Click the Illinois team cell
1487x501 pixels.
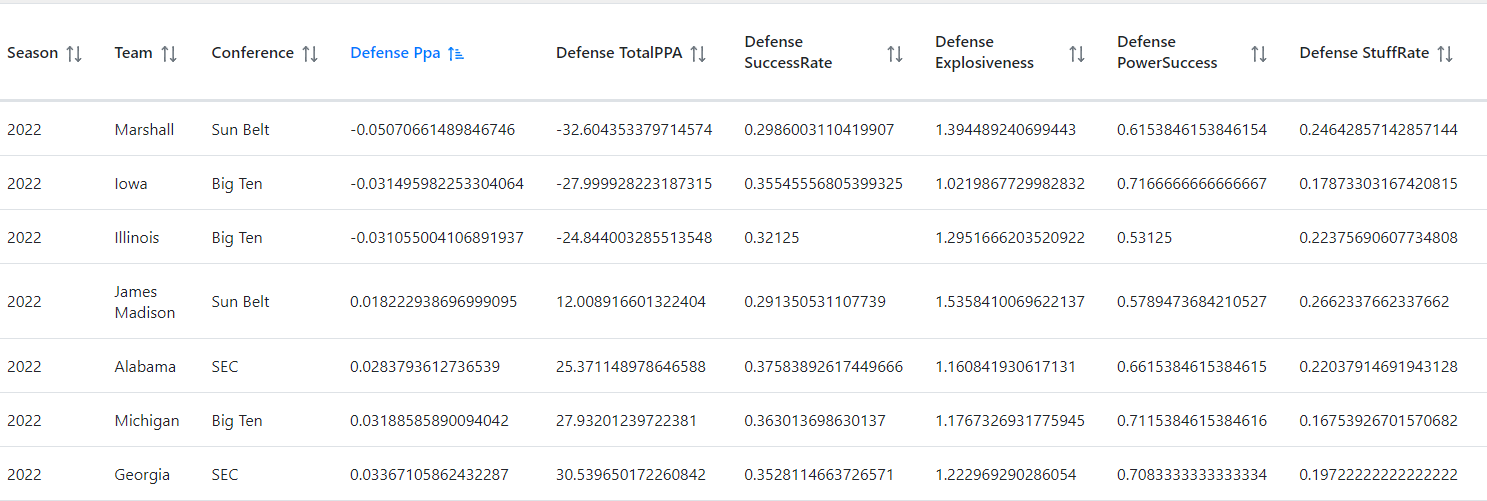click(x=137, y=238)
